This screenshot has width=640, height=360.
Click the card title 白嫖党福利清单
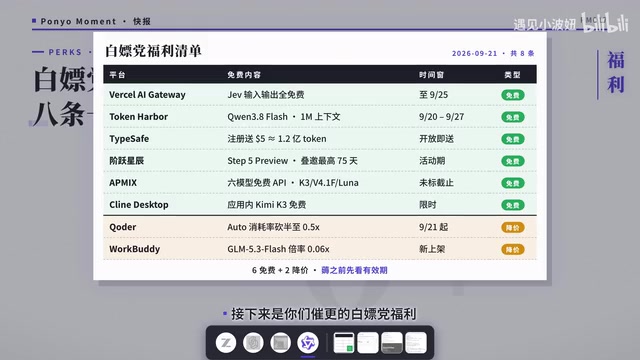coord(153,51)
